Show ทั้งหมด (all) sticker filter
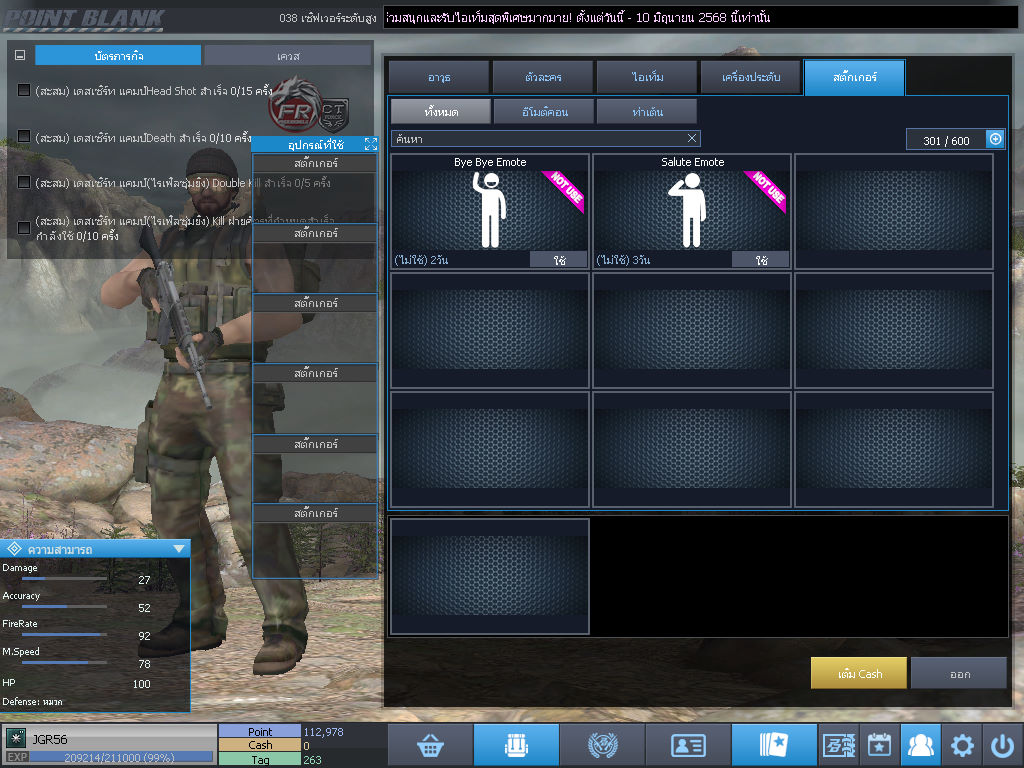 (441, 112)
